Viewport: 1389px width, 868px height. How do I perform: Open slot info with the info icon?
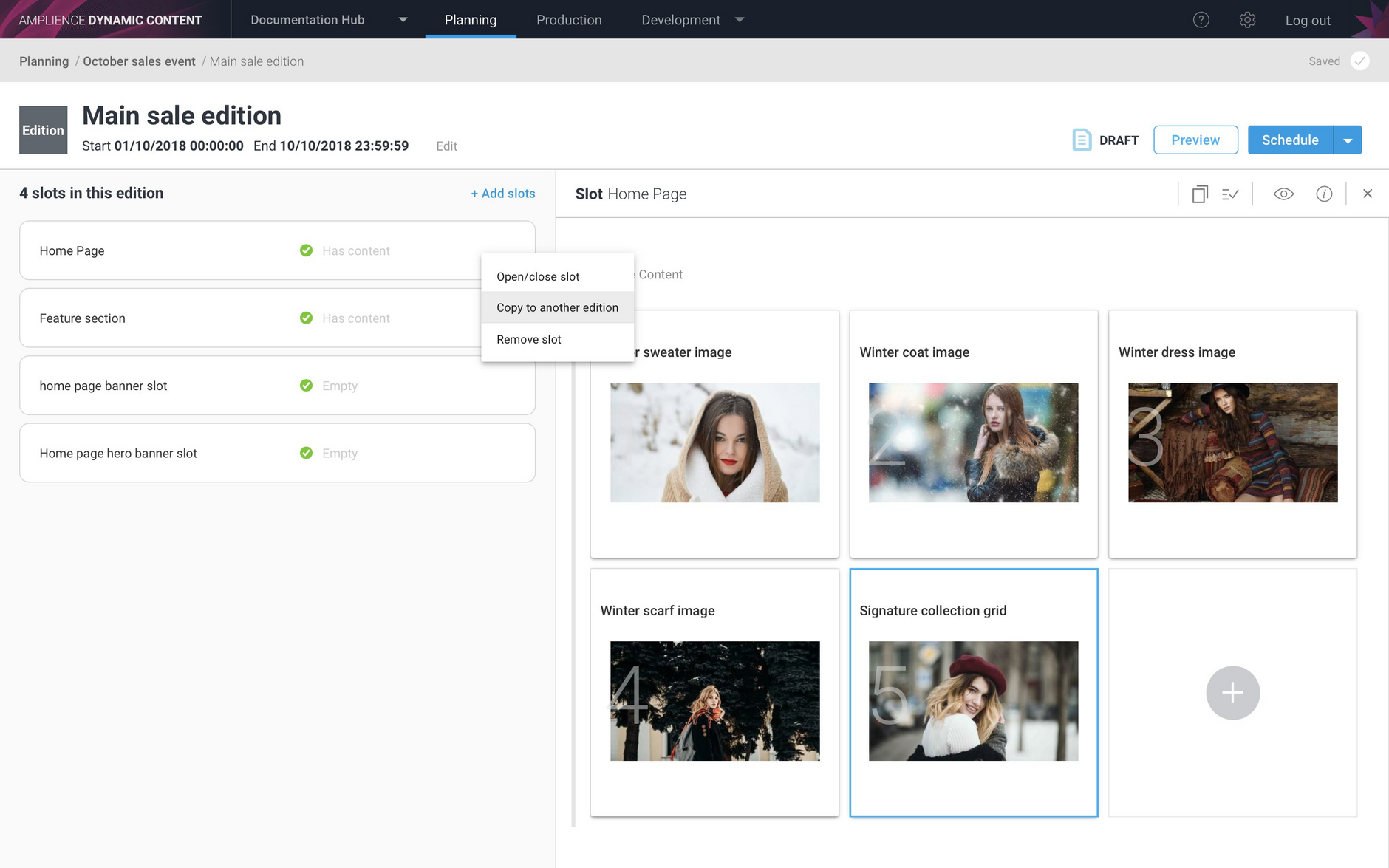1324,194
